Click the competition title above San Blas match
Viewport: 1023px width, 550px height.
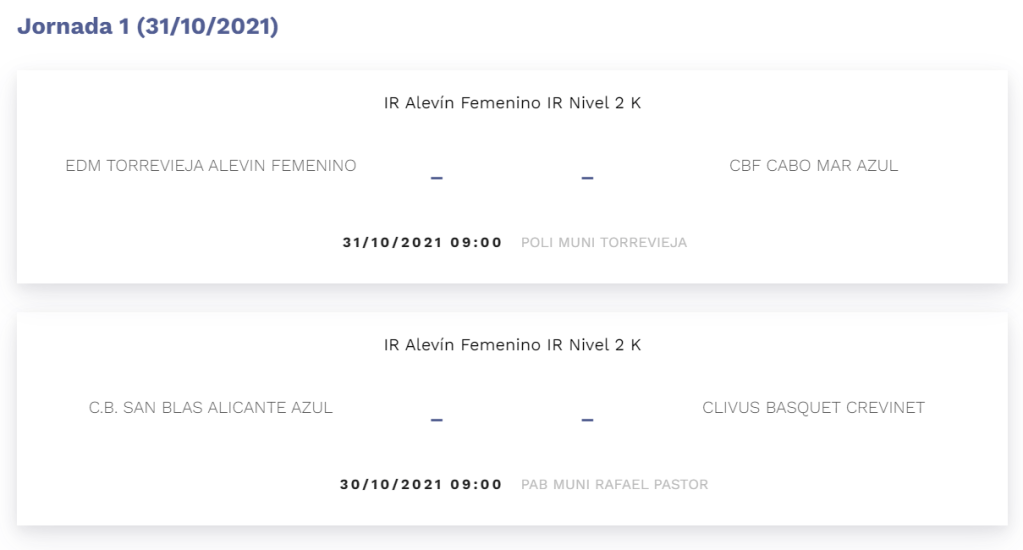tap(512, 345)
